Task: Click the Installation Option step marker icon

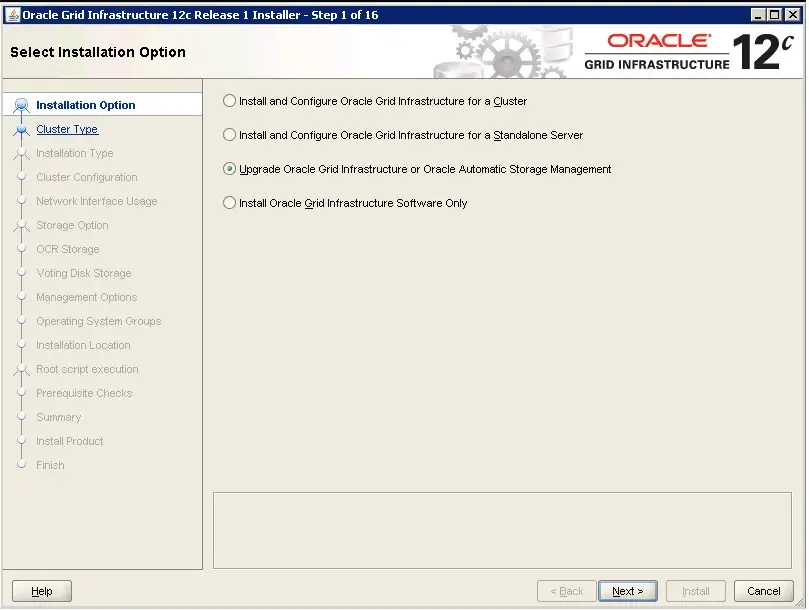Action: 21,105
